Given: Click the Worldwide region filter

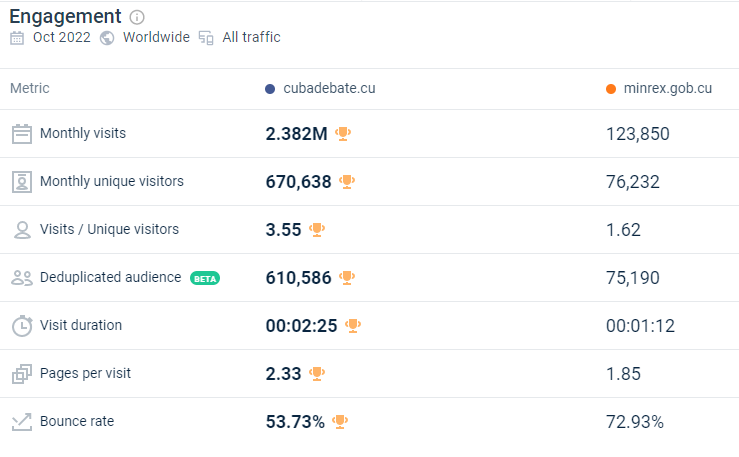Looking at the screenshot, I should click(156, 38).
